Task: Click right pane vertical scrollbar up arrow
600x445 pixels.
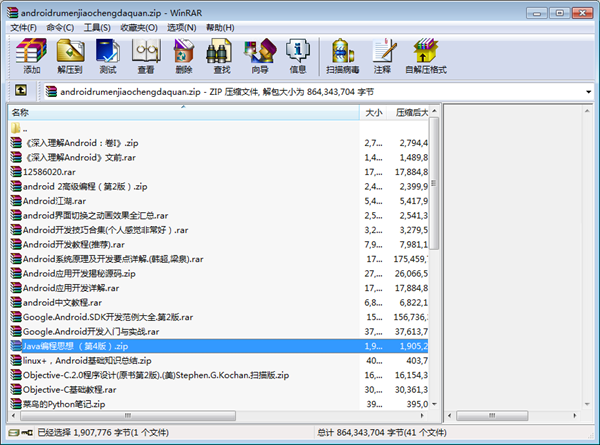Action: pyautogui.click(x=587, y=111)
